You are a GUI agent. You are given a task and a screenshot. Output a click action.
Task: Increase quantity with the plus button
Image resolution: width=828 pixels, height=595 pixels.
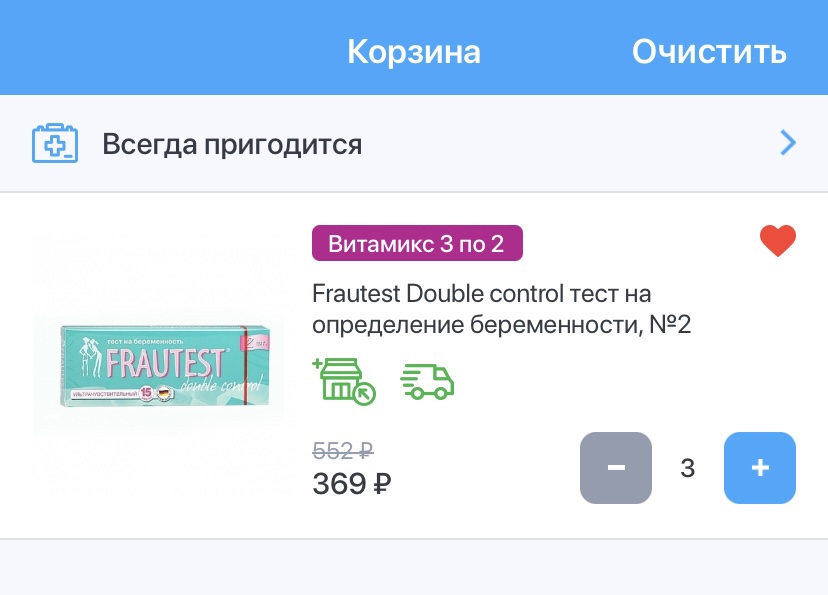(x=759, y=468)
